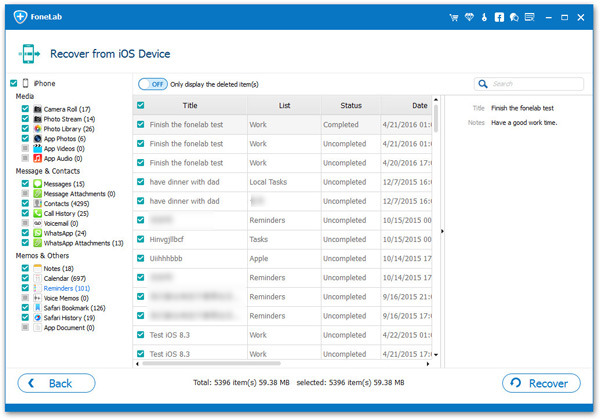
Task: Click the search magnifier icon
Action: click(483, 84)
